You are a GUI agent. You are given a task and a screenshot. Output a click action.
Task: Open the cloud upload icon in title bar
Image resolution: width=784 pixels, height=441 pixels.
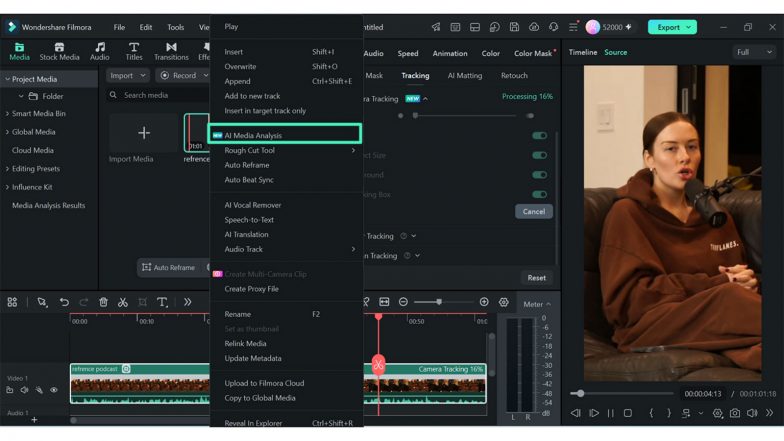coord(534,27)
